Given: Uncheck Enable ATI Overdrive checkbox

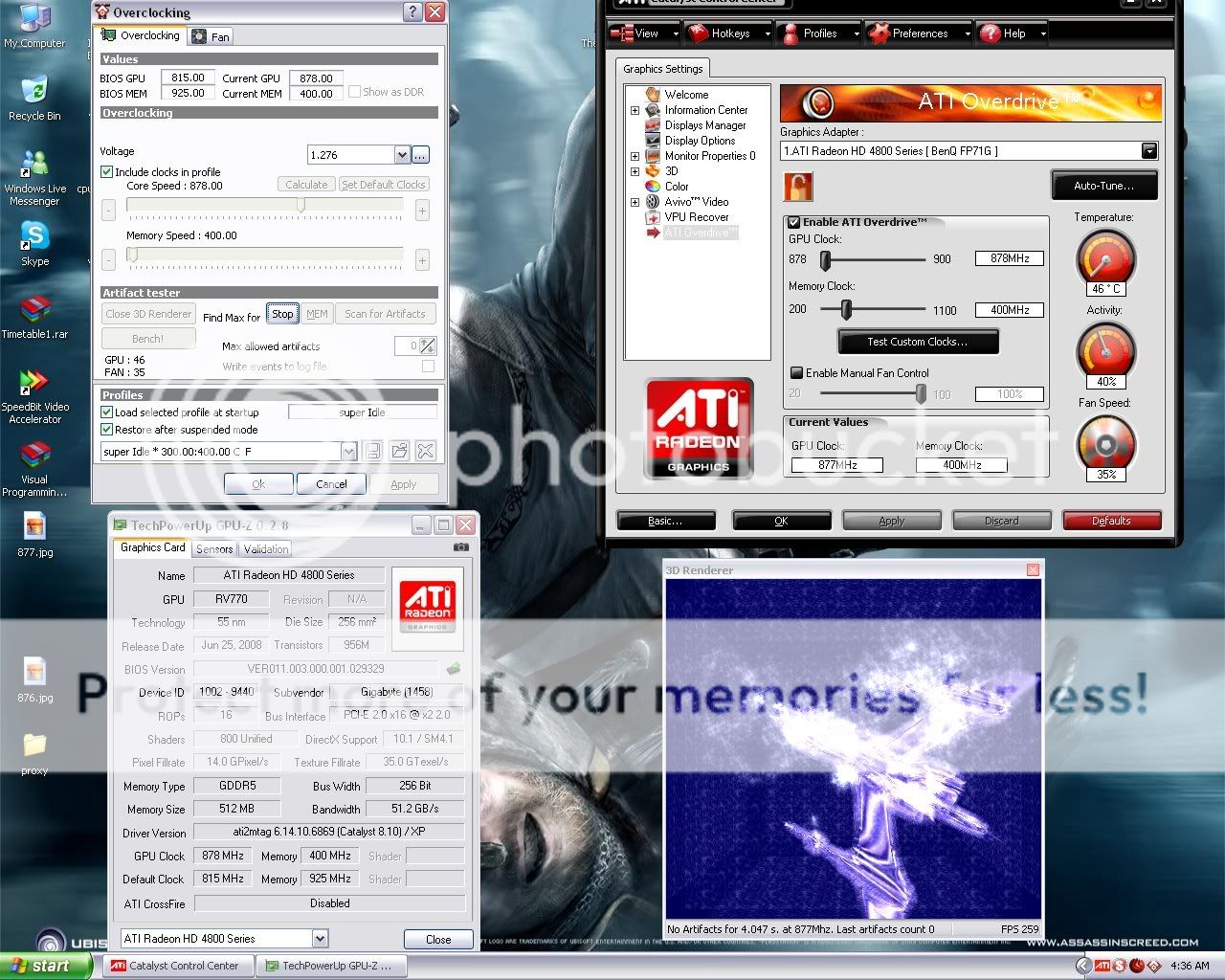Looking at the screenshot, I should pyautogui.click(x=794, y=222).
